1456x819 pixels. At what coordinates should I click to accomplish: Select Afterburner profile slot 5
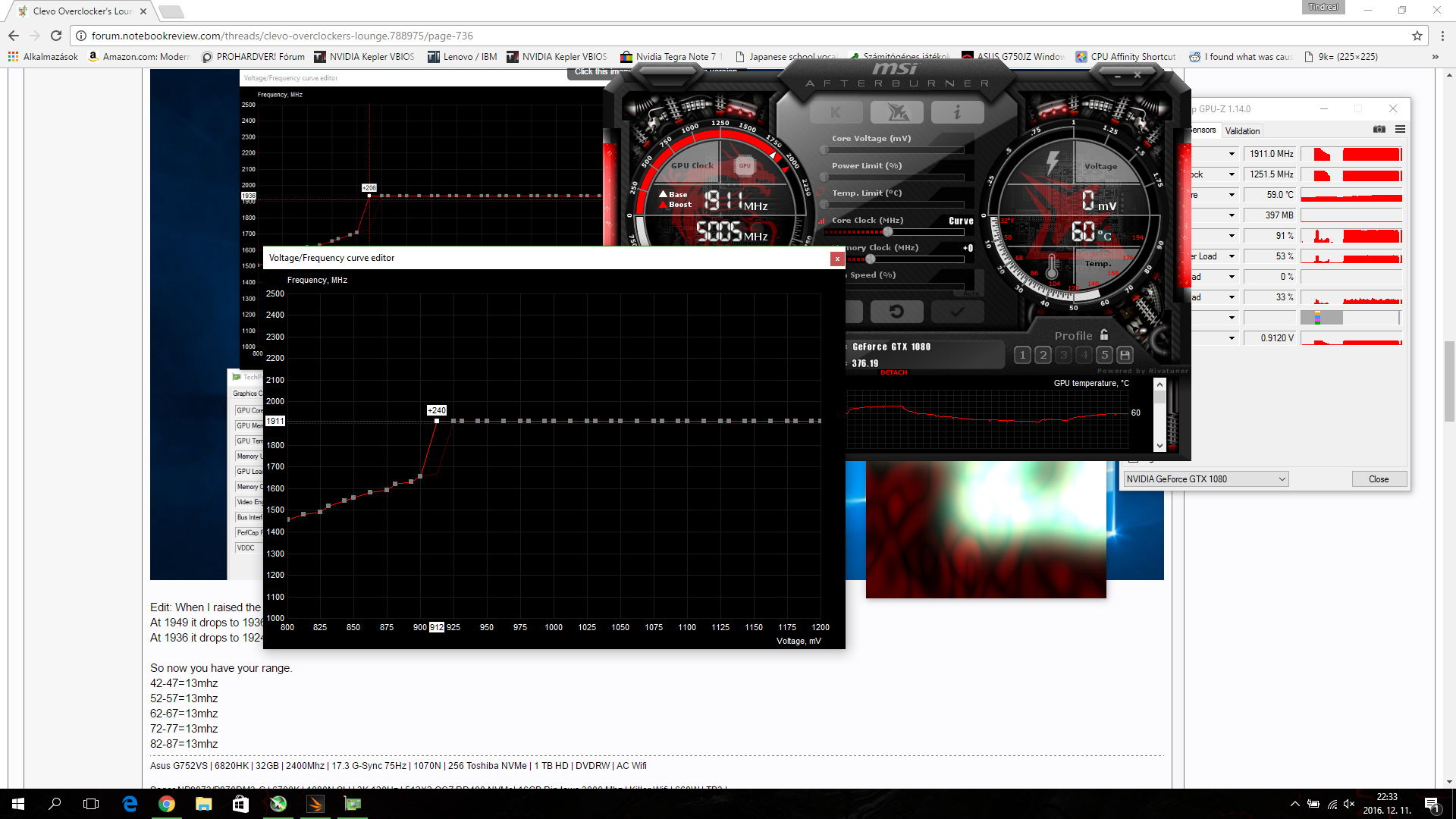[x=1105, y=355]
